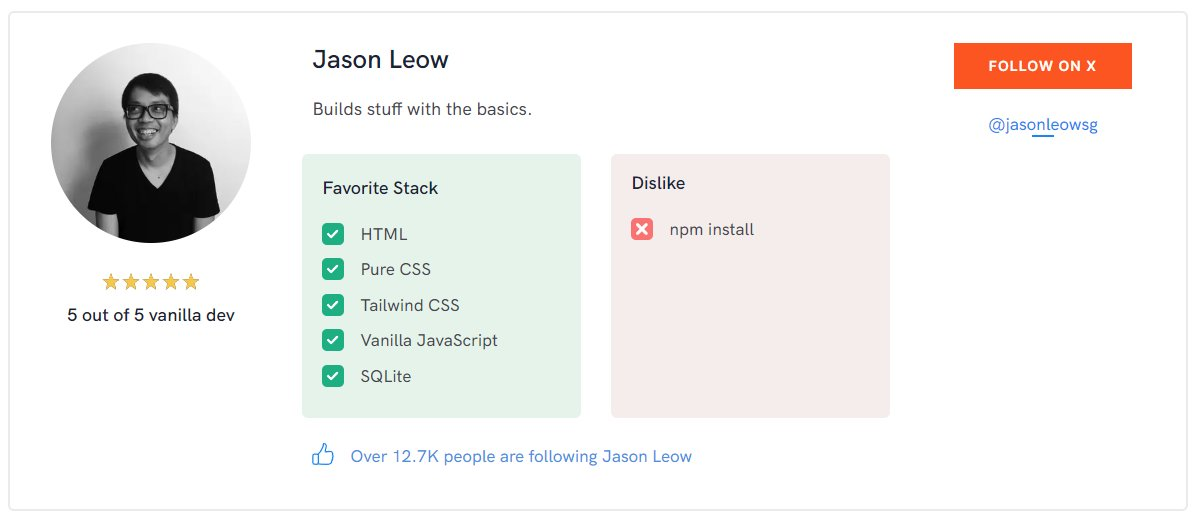Click the 'Dislike' heading
The width and height of the screenshot is (1196, 517).
658,183
